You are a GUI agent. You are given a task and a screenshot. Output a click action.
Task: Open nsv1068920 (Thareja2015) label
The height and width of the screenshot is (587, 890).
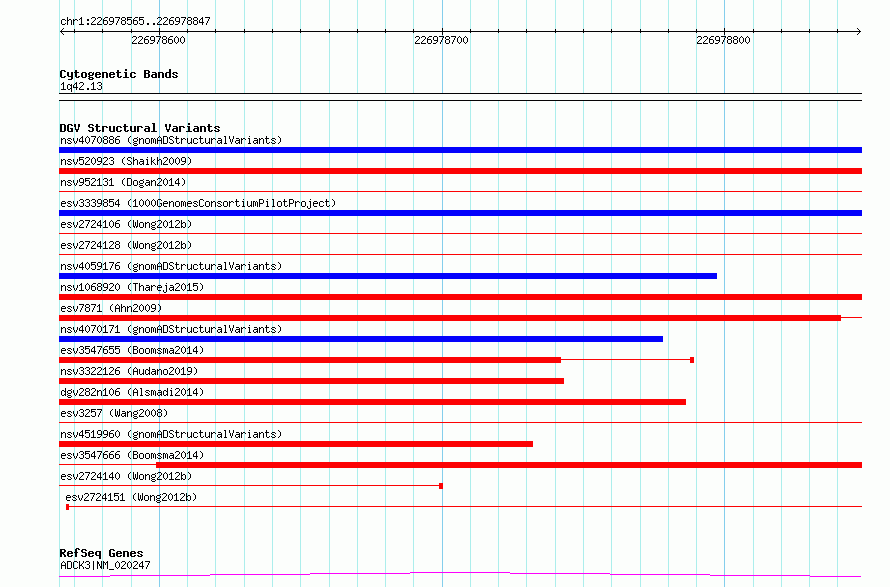coord(132,287)
